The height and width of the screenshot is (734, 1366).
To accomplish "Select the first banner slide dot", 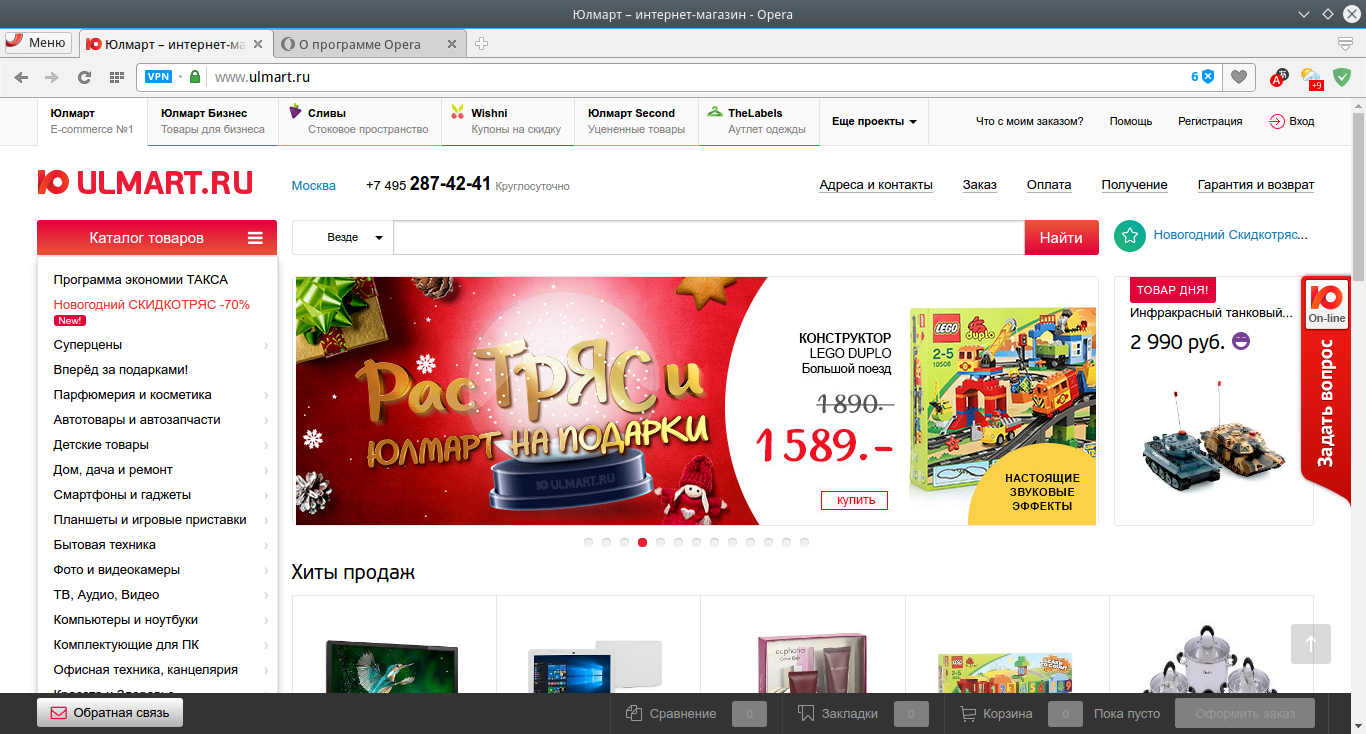I will (588, 542).
